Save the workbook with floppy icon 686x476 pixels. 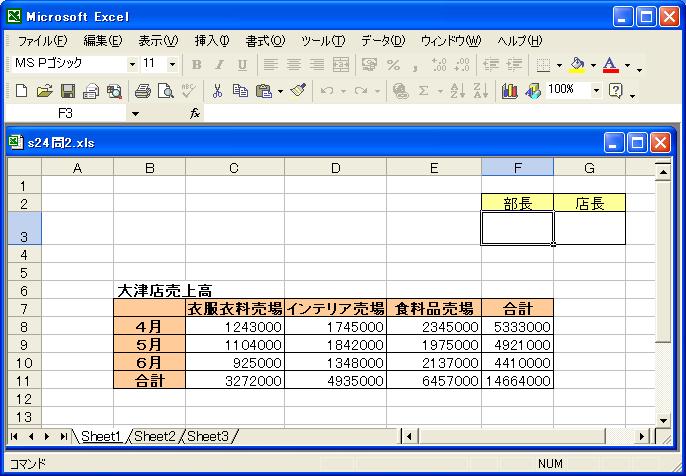point(67,91)
